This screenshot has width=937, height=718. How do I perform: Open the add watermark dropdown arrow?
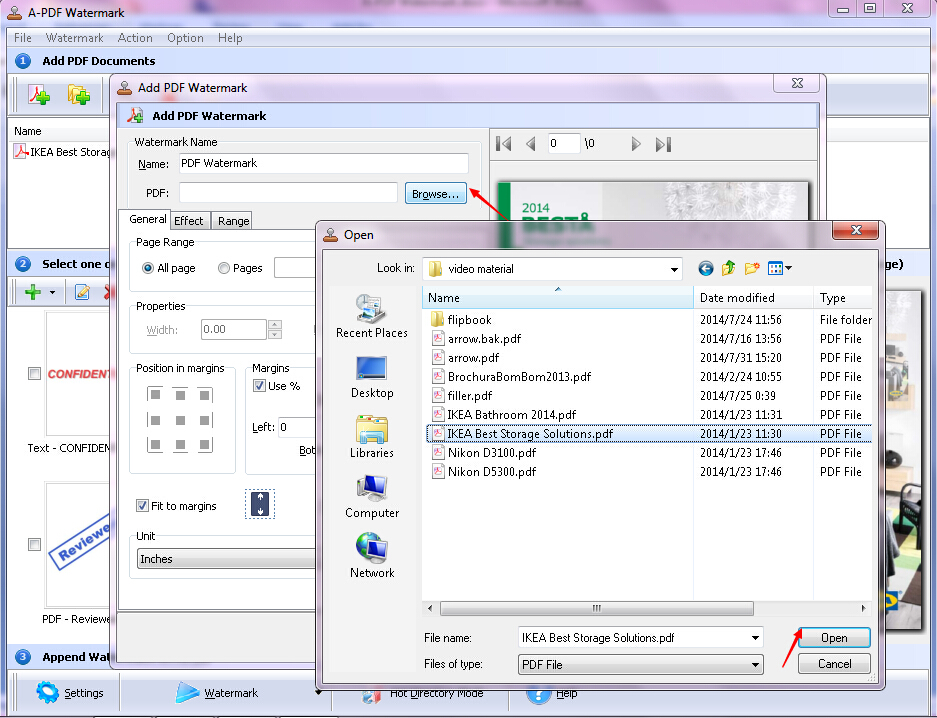(53, 293)
